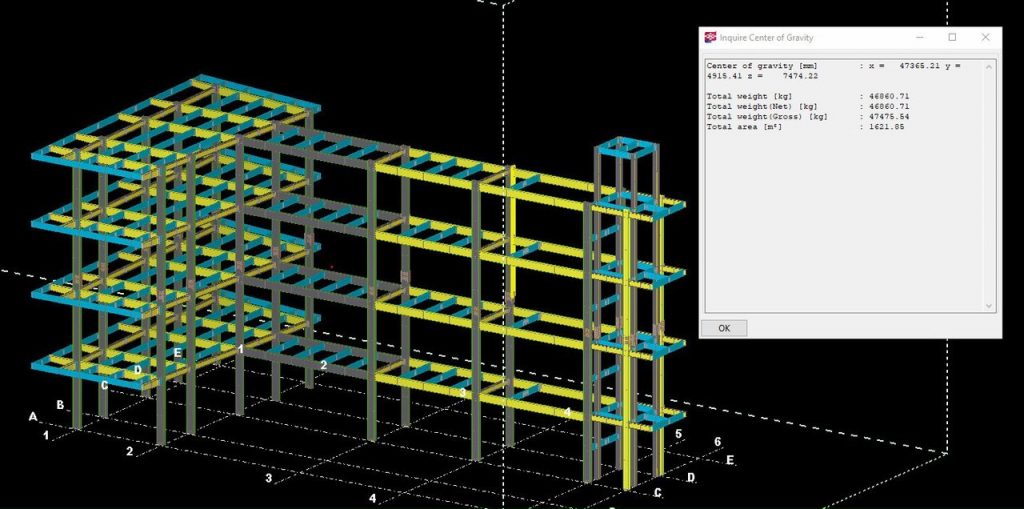The height and width of the screenshot is (509, 1024).
Task: Minimize the Inquire Center of Gravity window
Action: (918, 37)
